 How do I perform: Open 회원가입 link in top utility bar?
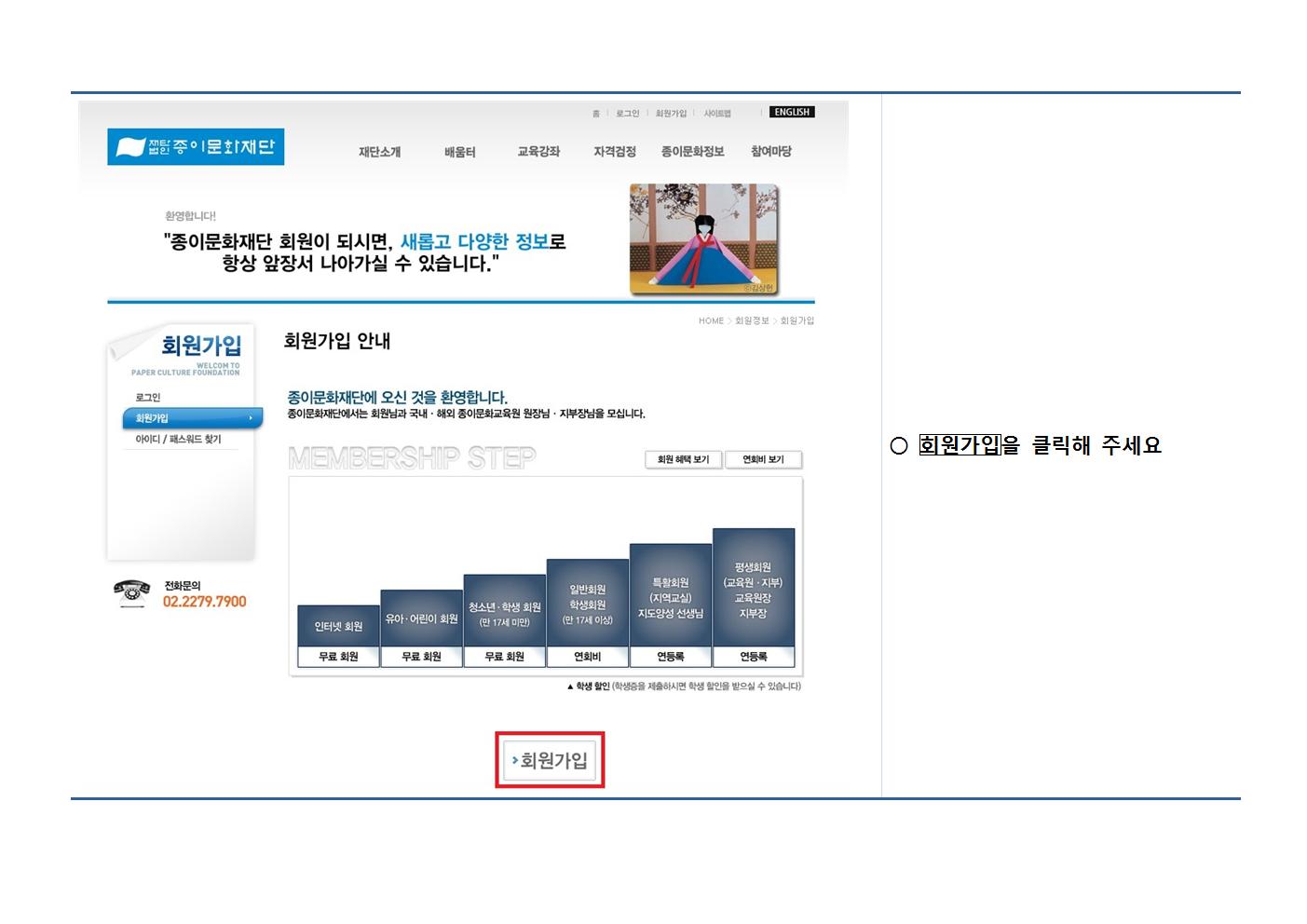pos(671,114)
